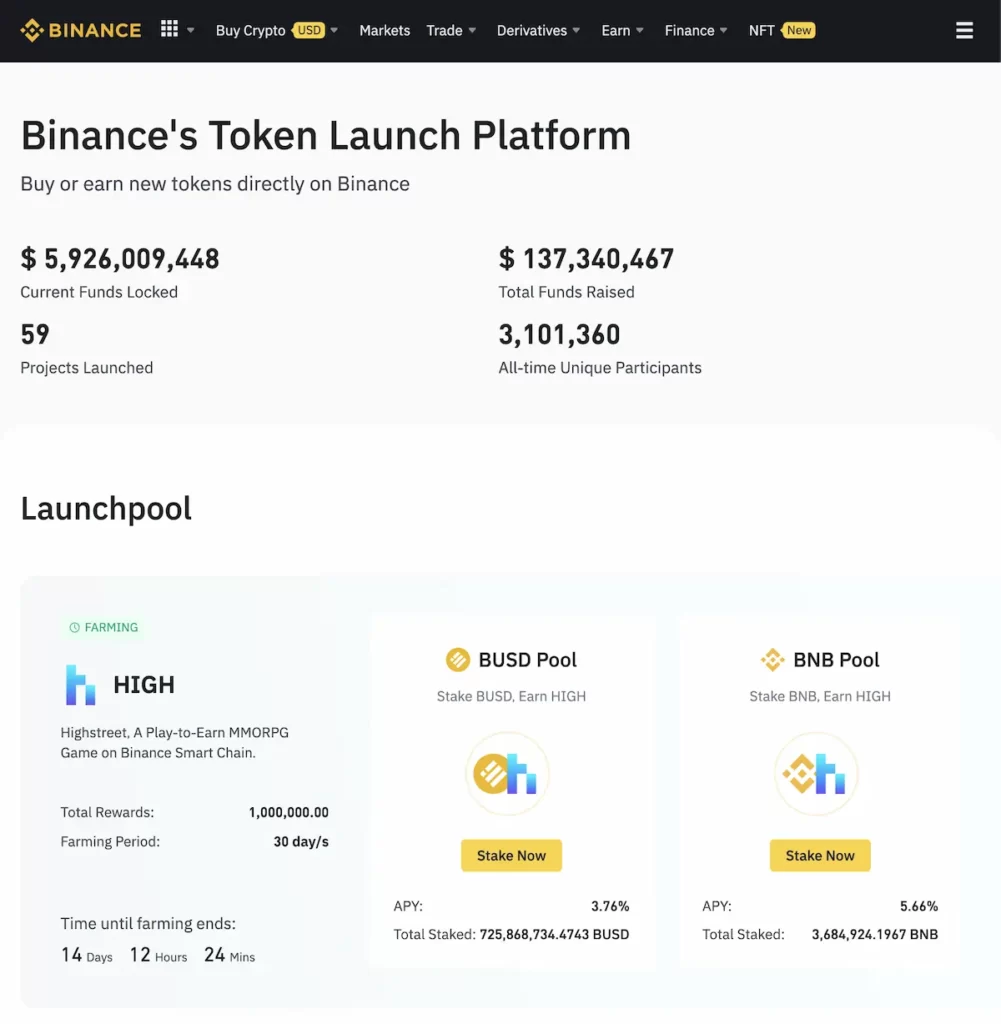Click the Stake BNB, Earn HIGH subtitle

(820, 696)
